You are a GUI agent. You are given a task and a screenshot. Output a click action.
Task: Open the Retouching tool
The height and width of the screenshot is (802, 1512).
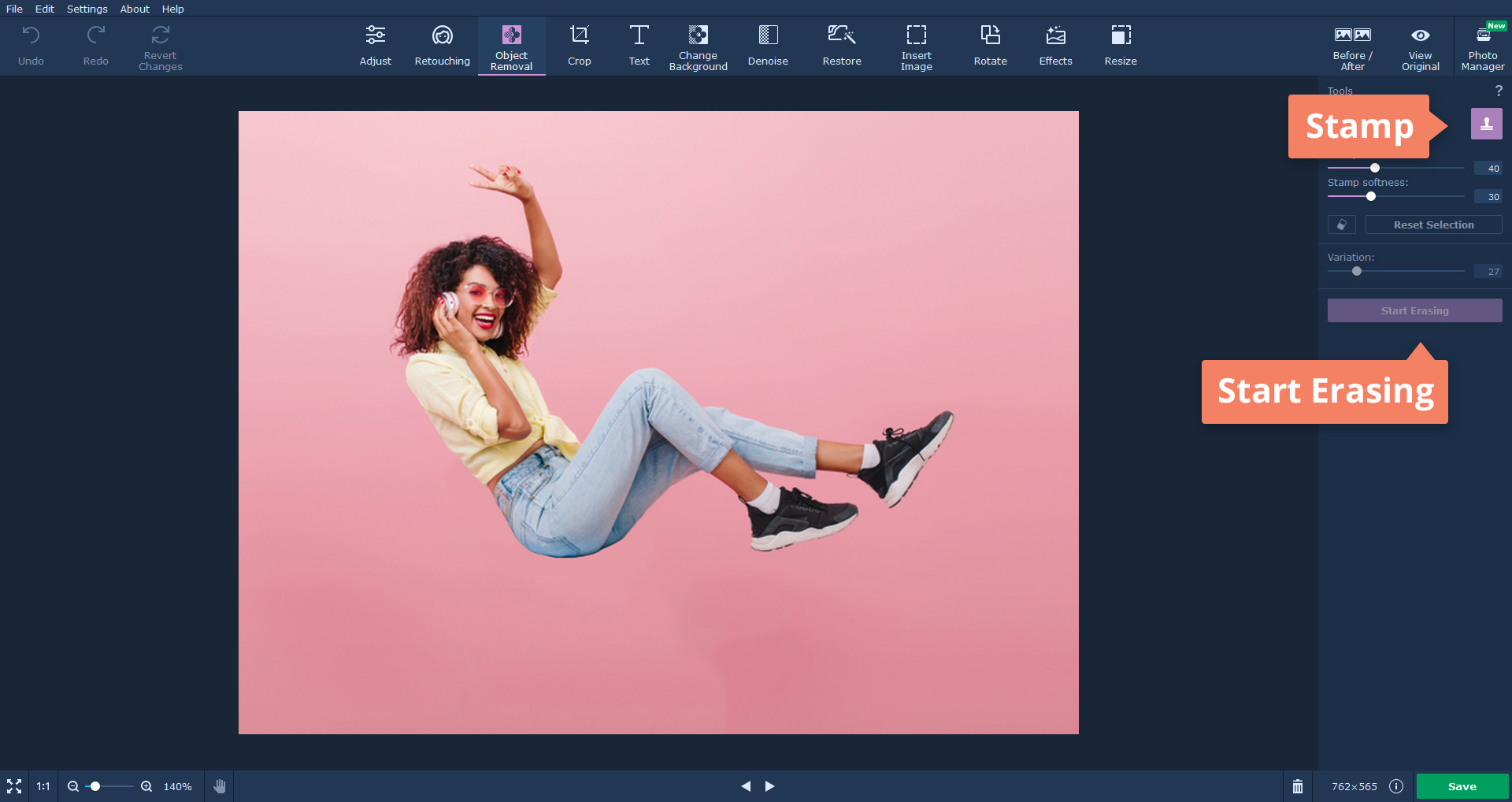442,46
